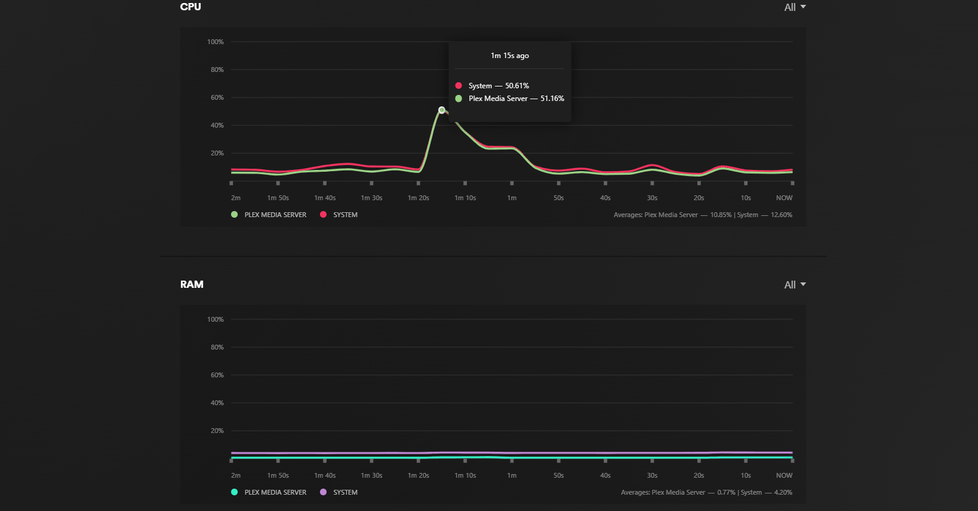Click the red System dot in the tooltip

[x=458, y=85]
